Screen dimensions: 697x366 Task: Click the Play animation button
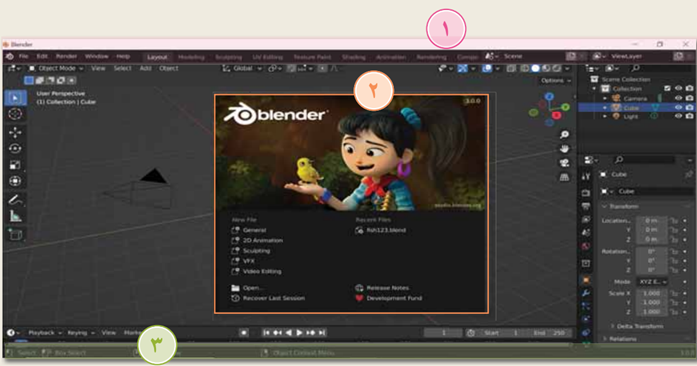[299, 333]
